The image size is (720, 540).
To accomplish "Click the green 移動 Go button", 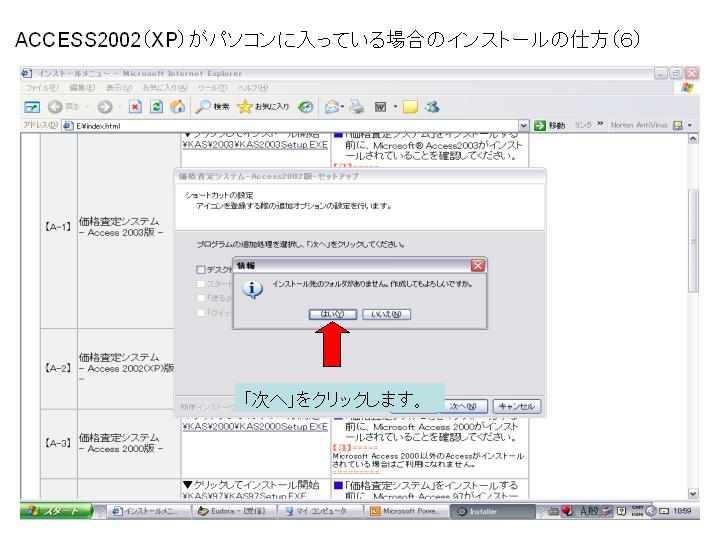I will coord(550,125).
